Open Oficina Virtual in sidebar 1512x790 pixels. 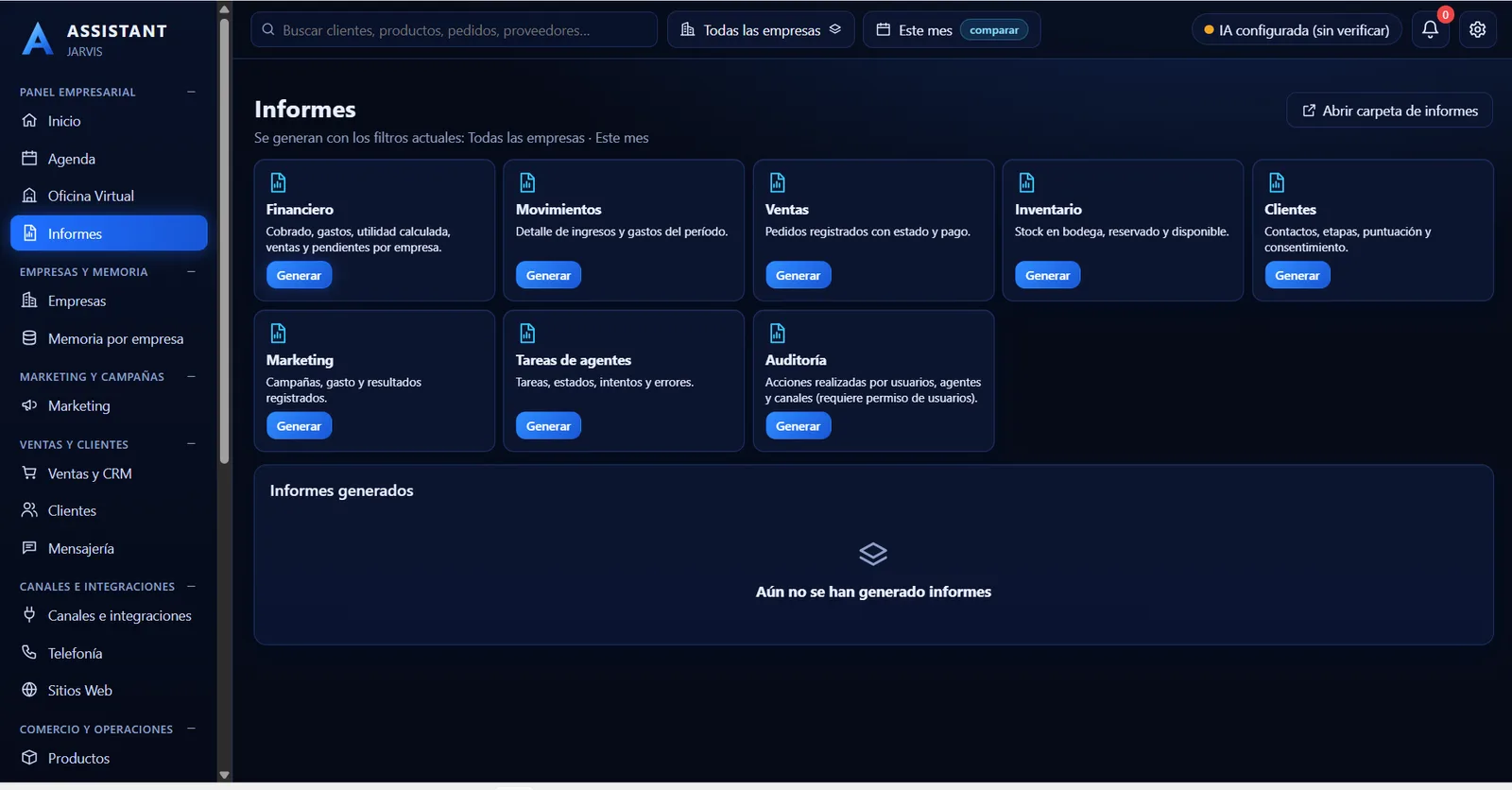[109, 196]
